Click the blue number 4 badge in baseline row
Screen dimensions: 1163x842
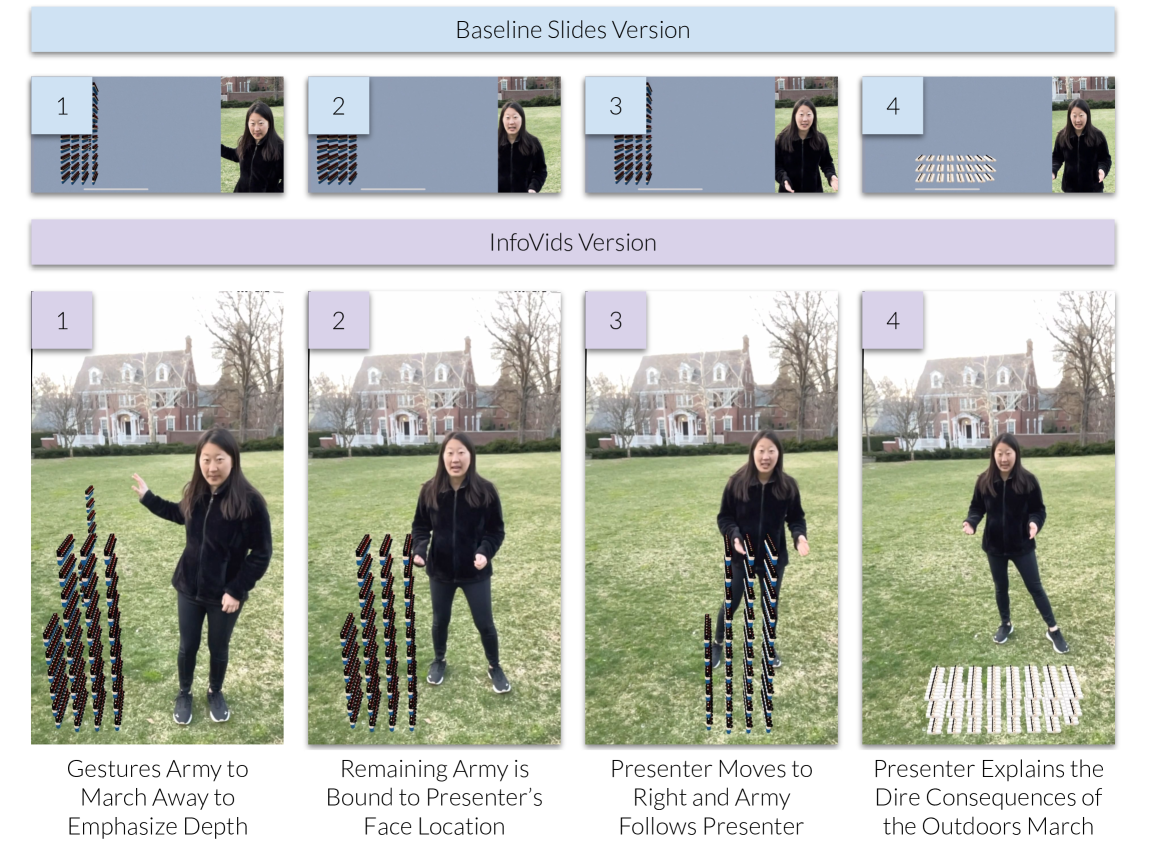(x=893, y=105)
